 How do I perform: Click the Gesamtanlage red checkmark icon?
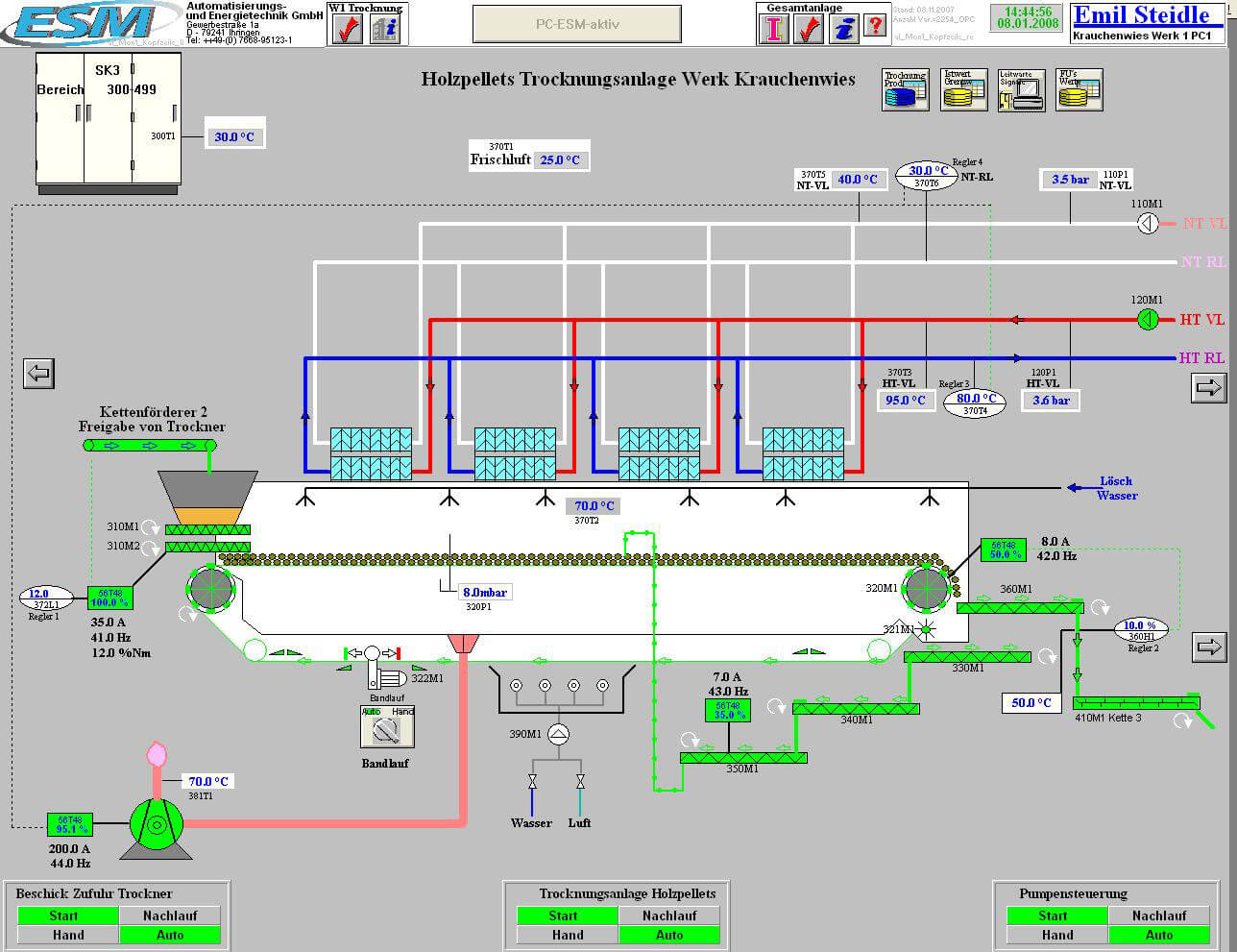(x=810, y=29)
